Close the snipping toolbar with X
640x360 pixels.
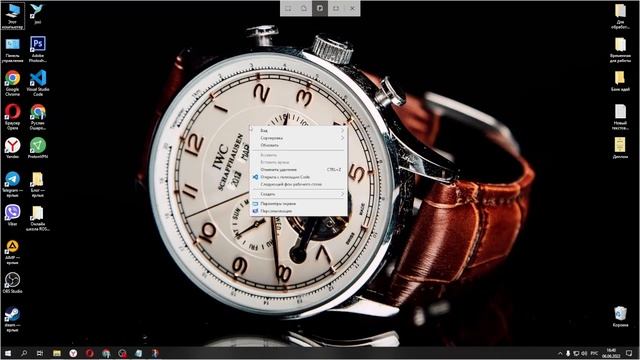pyautogui.click(x=352, y=8)
